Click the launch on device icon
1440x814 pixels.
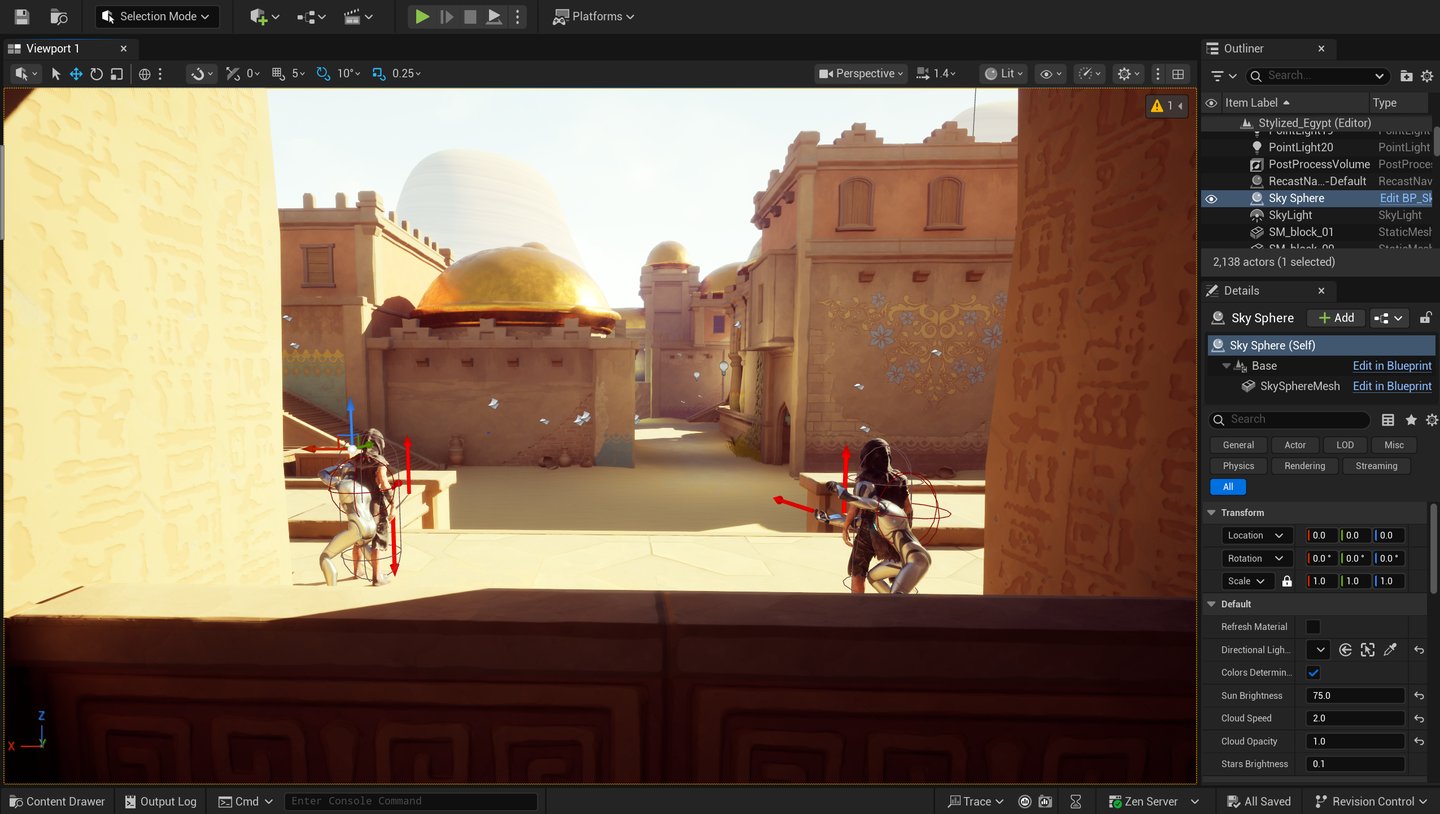494,17
